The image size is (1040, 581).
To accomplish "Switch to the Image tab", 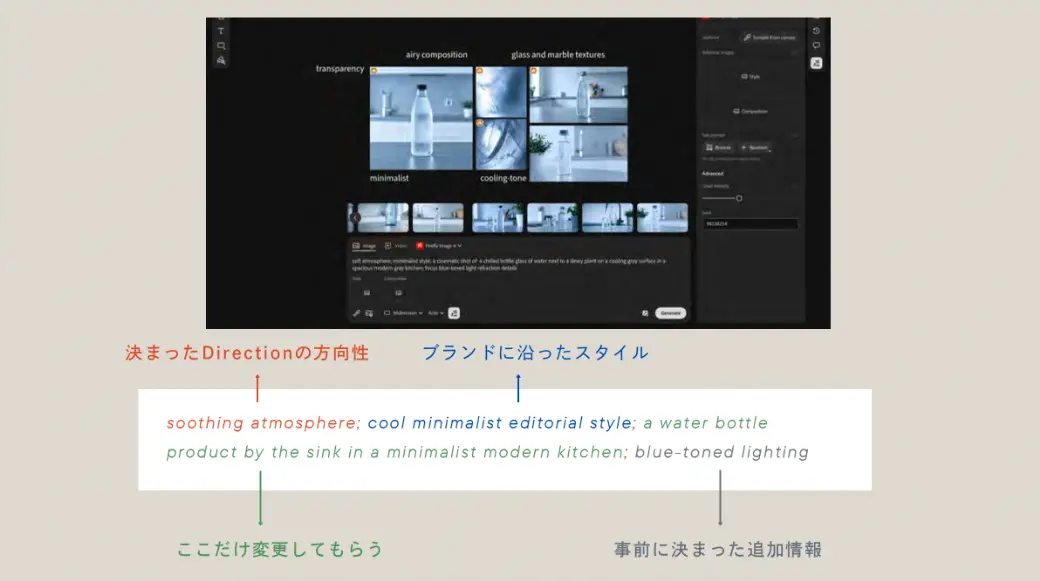I will click(x=364, y=245).
